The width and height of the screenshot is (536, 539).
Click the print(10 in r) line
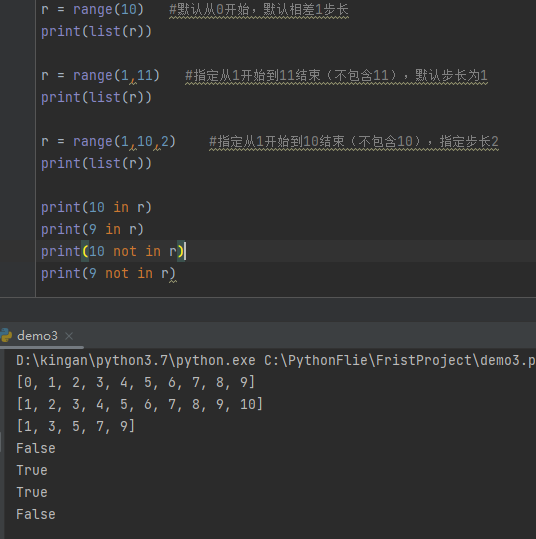(96, 207)
